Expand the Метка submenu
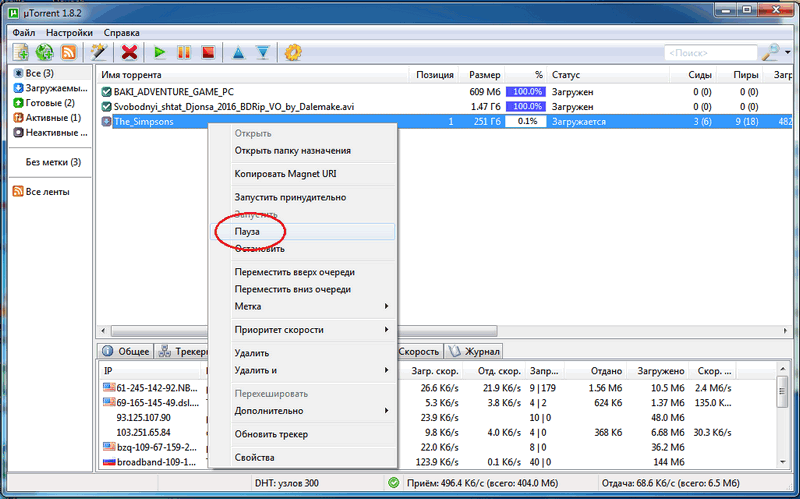The height and width of the screenshot is (499, 800). (303, 306)
